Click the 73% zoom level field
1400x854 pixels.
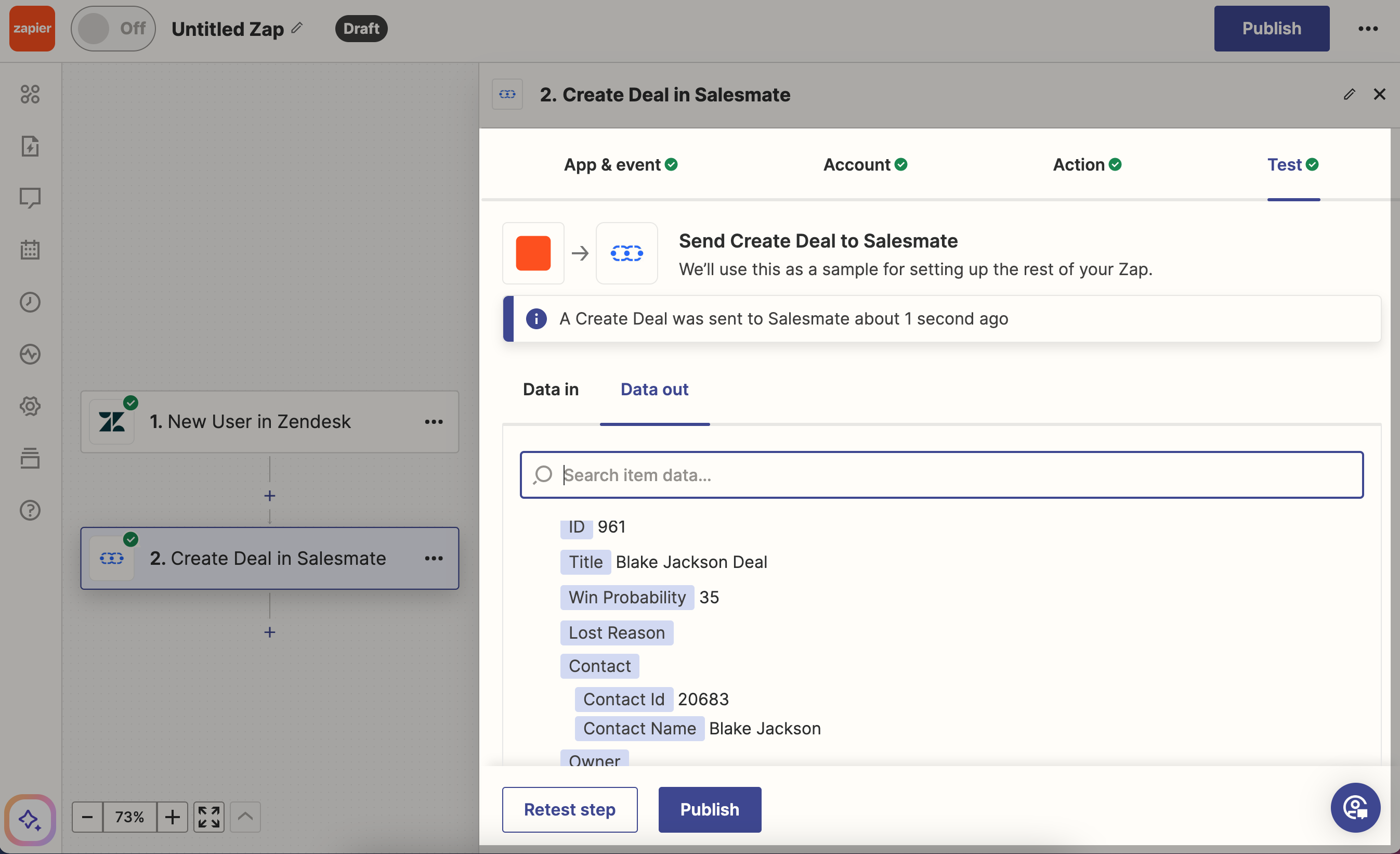click(129, 817)
